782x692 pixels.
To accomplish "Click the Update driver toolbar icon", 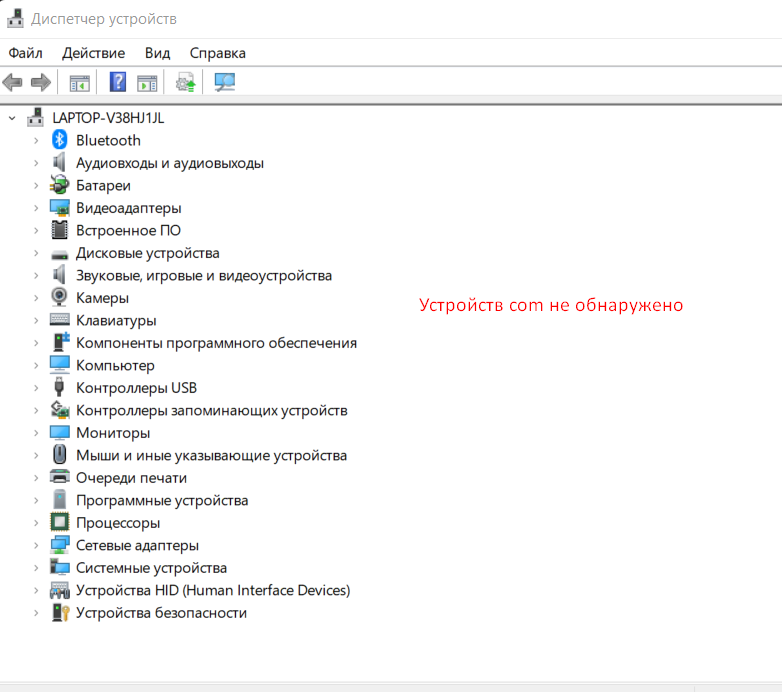I will pos(186,82).
